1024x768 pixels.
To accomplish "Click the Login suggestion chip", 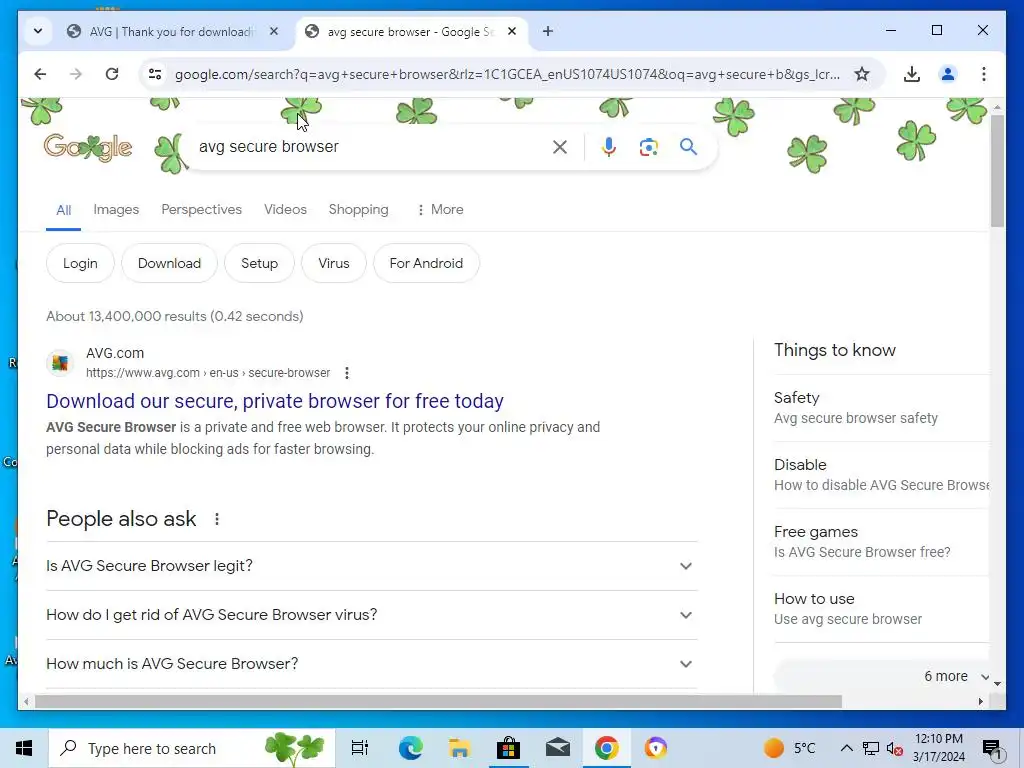I will [80, 263].
